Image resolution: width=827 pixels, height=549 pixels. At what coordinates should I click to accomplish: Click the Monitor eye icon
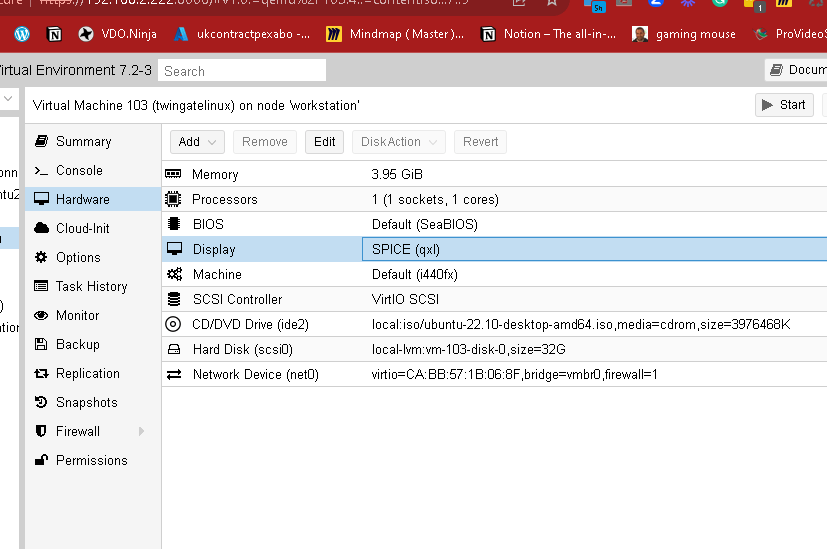[x=41, y=315]
